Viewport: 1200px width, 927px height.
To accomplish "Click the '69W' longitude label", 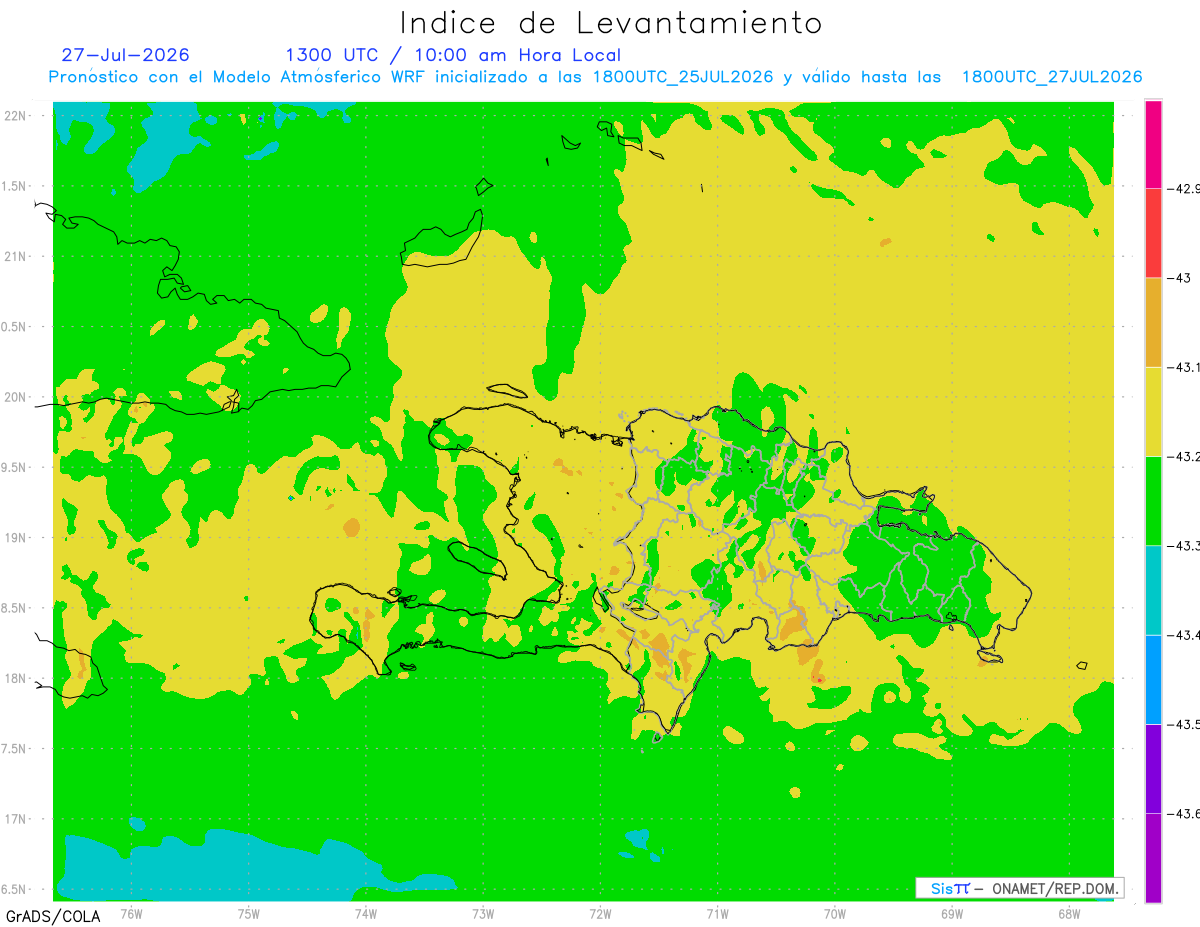I will point(951,913).
